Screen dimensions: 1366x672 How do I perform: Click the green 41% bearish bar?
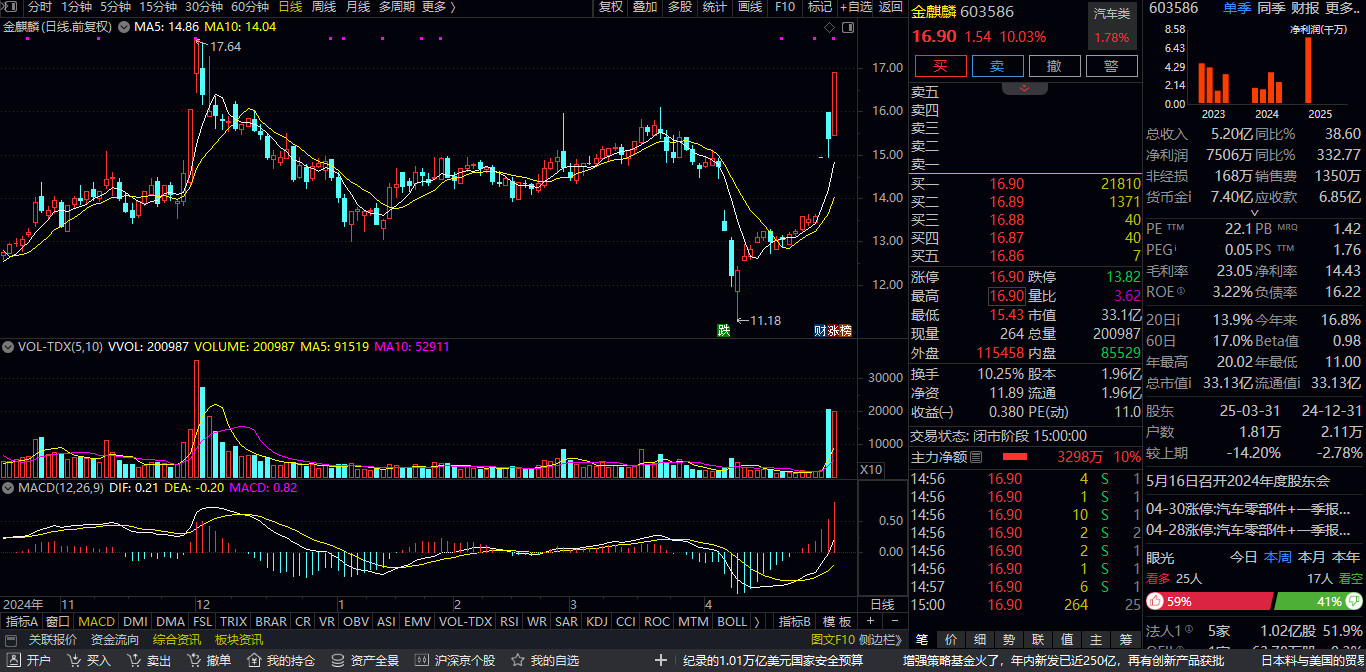1318,601
